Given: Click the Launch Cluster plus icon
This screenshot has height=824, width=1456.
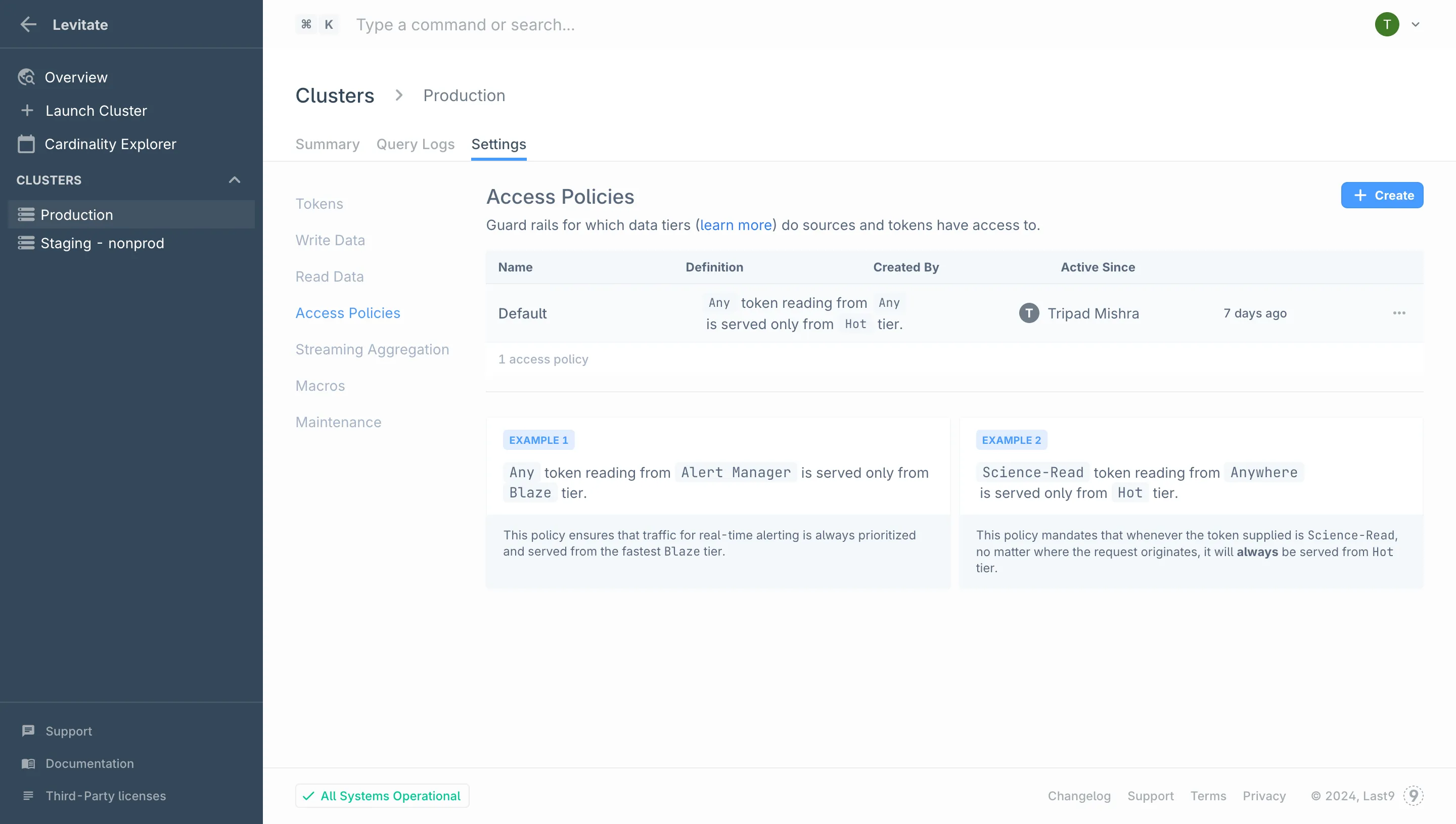Looking at the screenshot, I should pyautogui.click(x=27, y=110).
